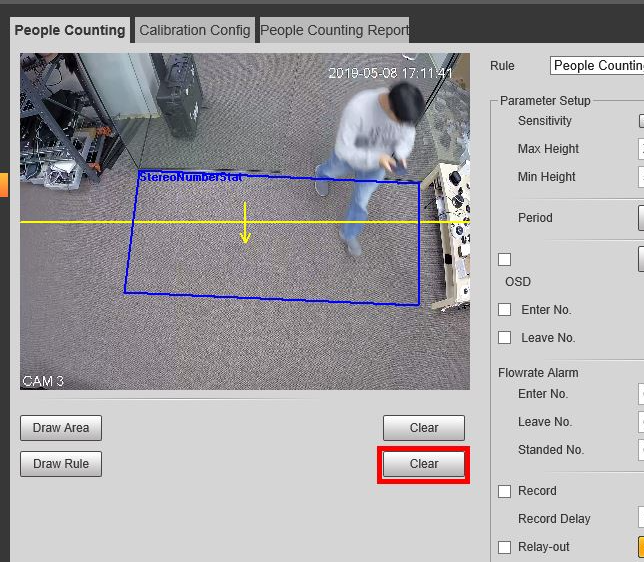Toggle the Relay-out checkbox
Viewport: 644px width, 562px height.
click(505, 547)
